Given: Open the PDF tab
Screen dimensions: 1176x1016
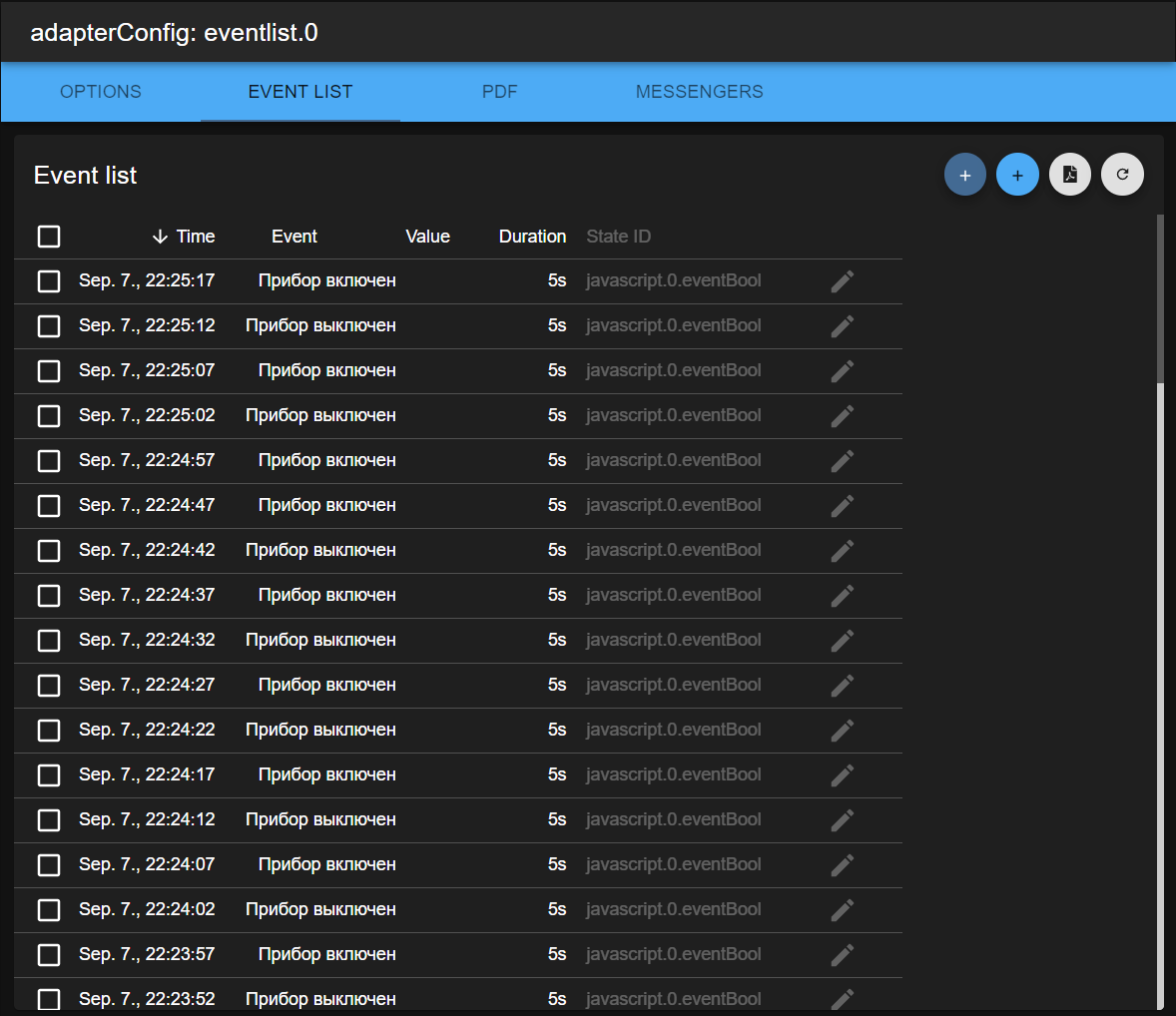Looking at the screenshot, I should (x=499, y=92).
